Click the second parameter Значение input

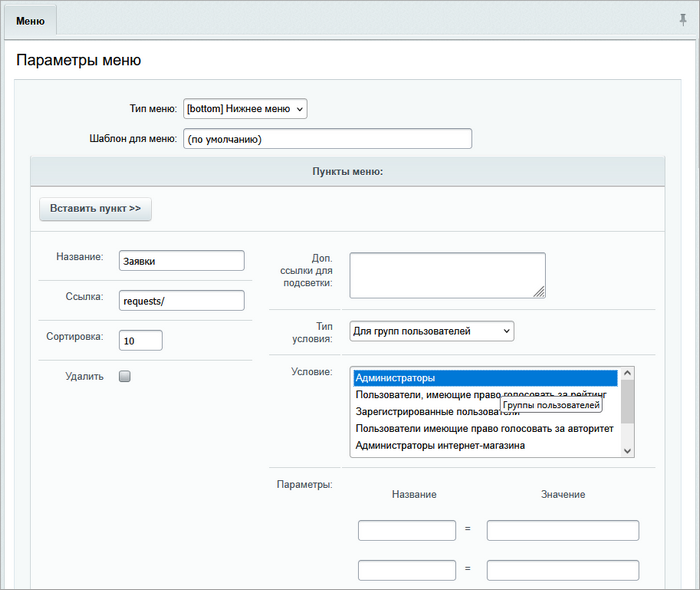point(562,570)
